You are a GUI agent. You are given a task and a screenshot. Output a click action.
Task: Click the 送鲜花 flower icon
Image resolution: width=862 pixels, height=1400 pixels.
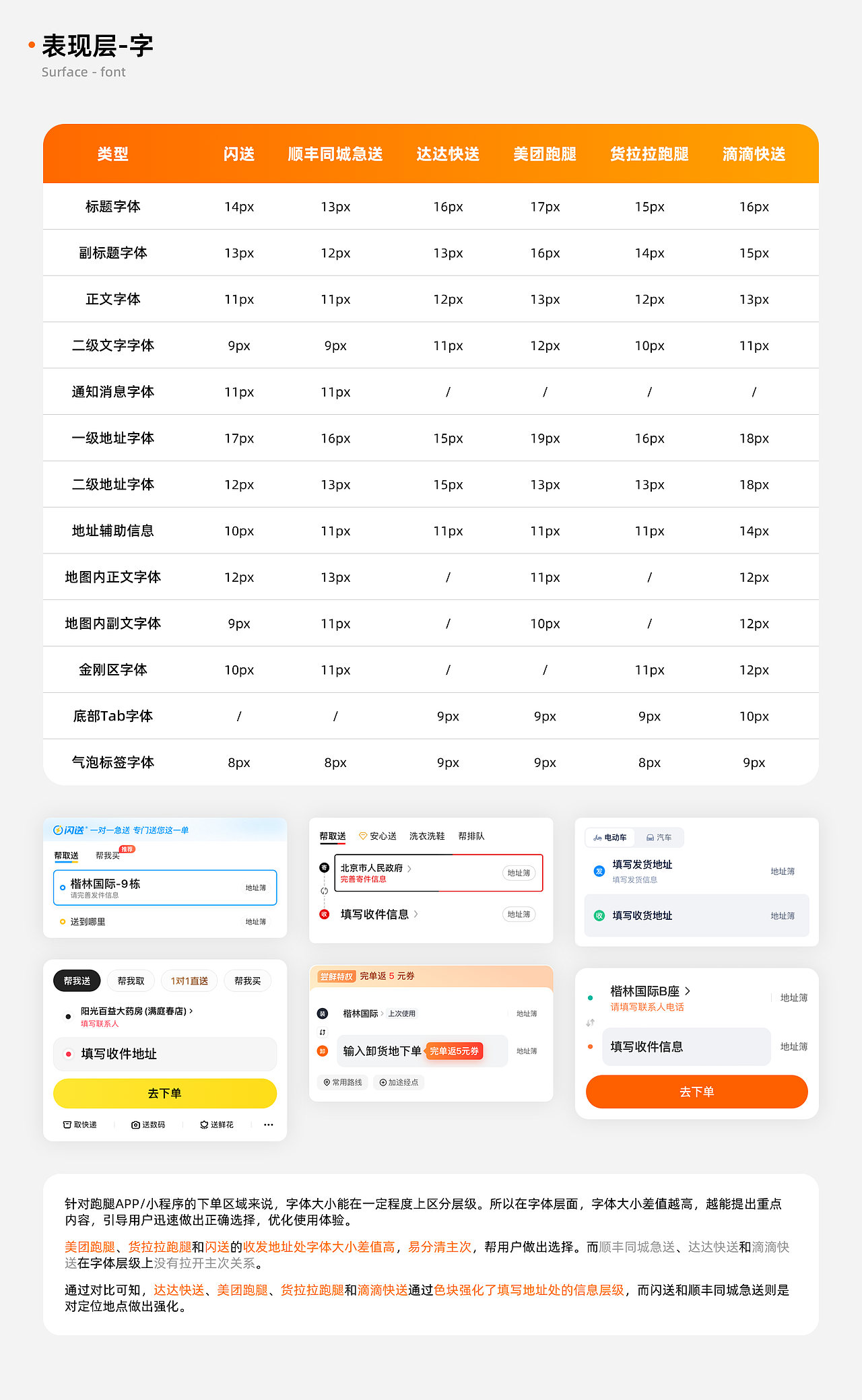pos(204,1125)
